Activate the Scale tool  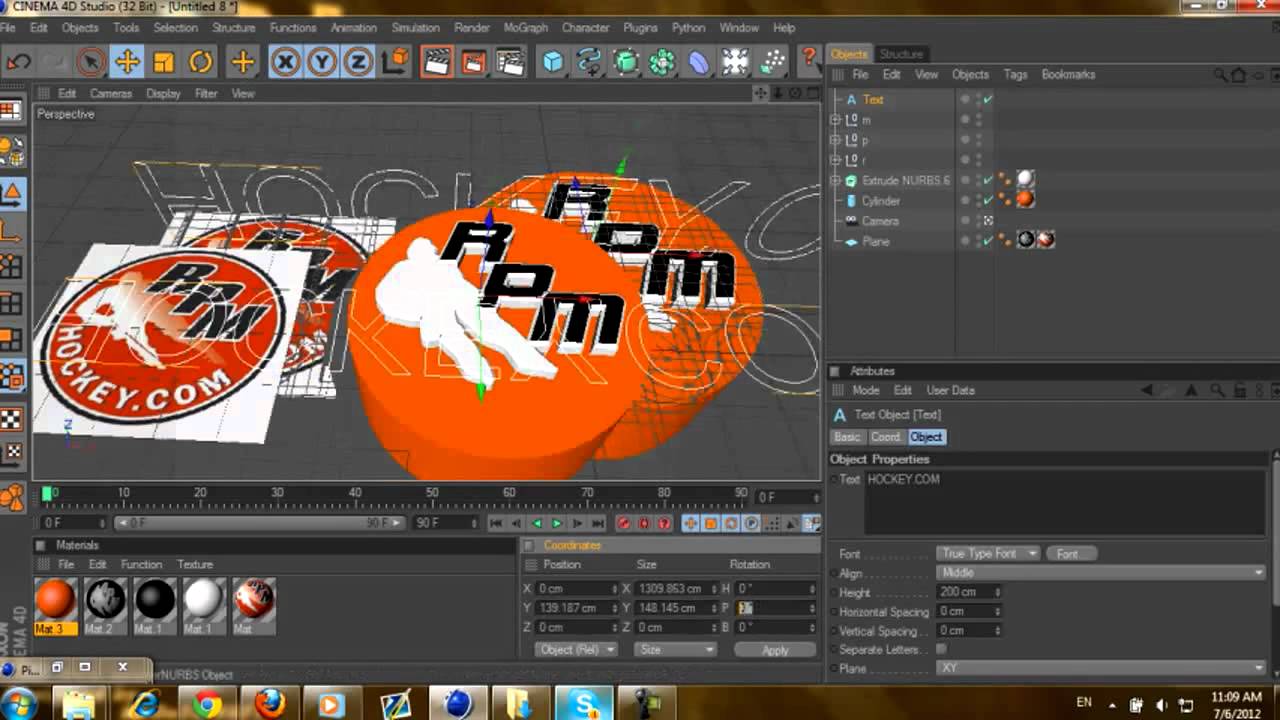click(x=164, y=62)
